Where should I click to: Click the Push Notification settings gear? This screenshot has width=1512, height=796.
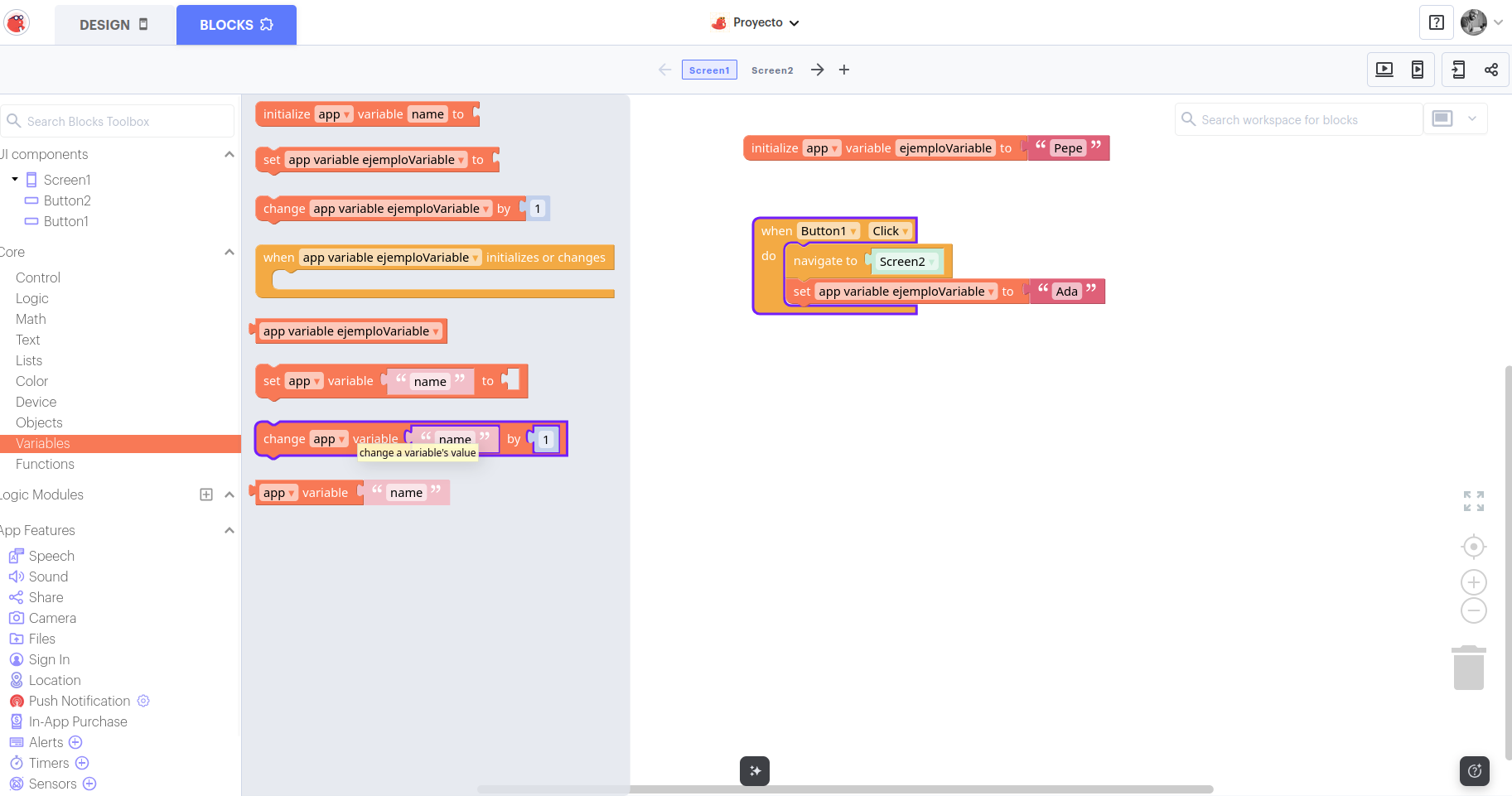pos(143,701)
